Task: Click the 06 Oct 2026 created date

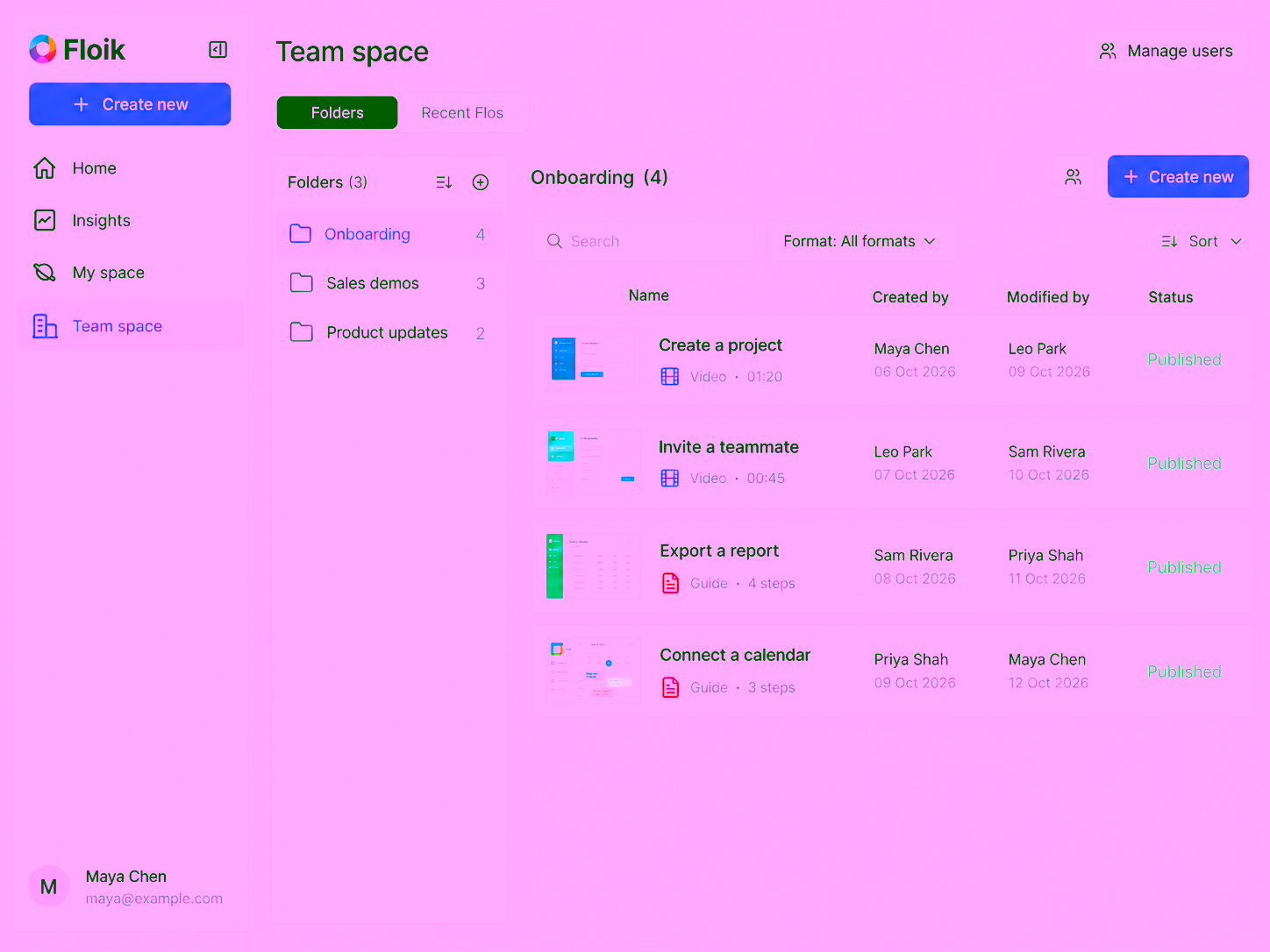Action: [915, 372]
